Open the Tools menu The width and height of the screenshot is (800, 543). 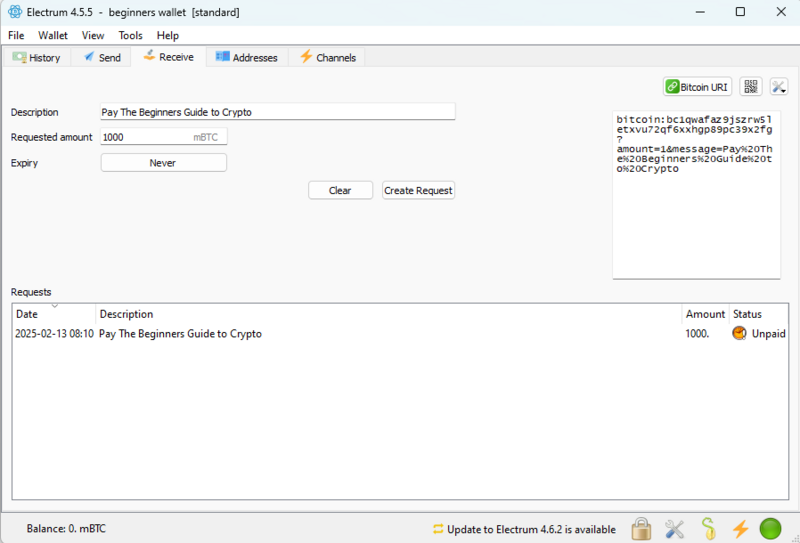click(130, 35)
